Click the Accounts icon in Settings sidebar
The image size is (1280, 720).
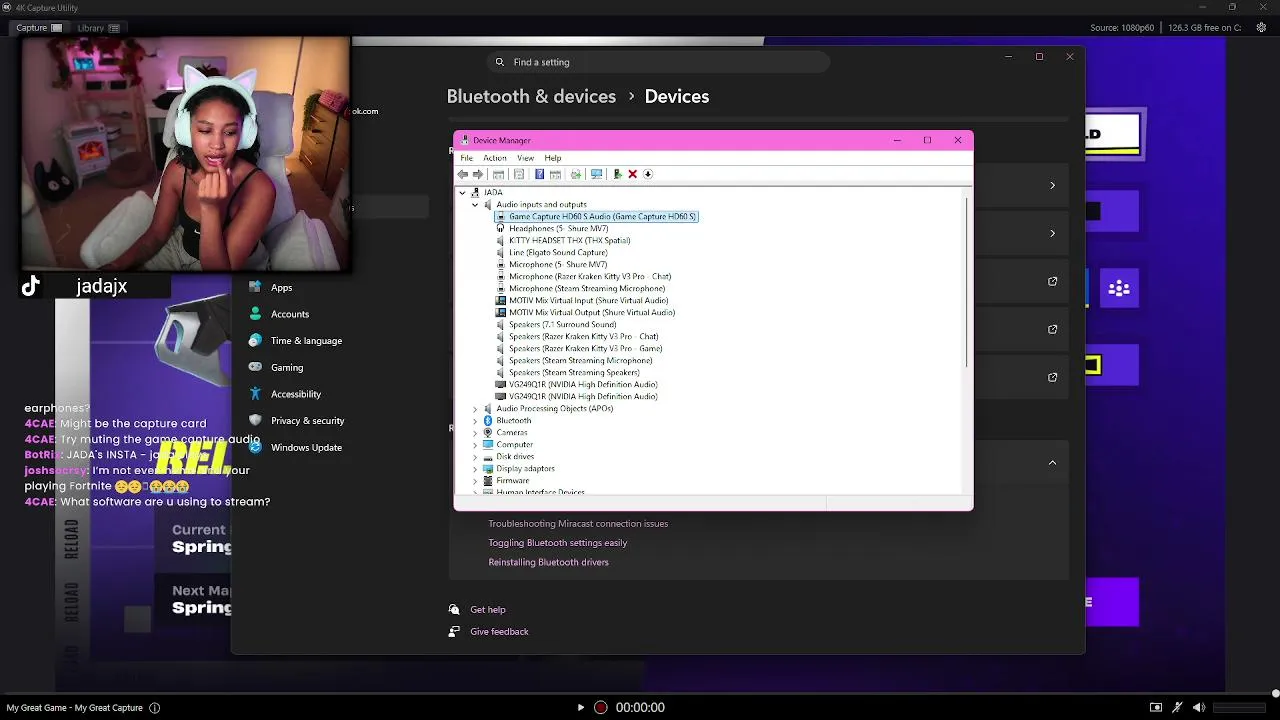(255, 314)
